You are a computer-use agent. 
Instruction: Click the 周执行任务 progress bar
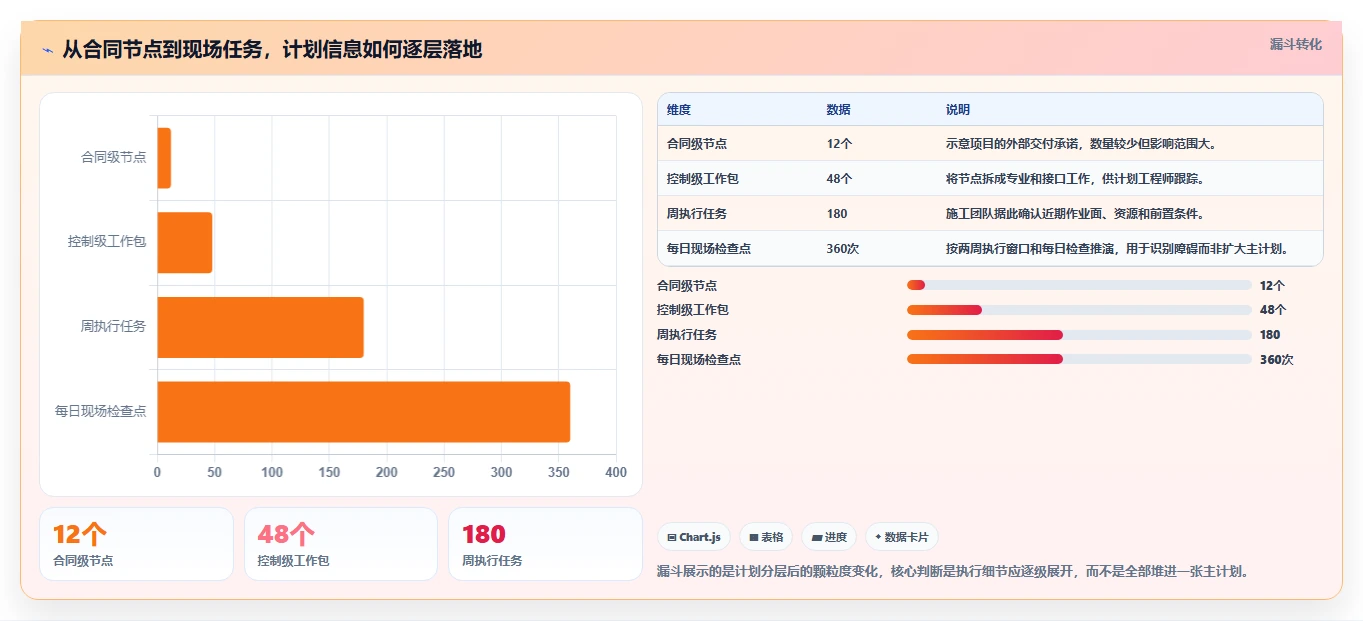coord(1079,335)
